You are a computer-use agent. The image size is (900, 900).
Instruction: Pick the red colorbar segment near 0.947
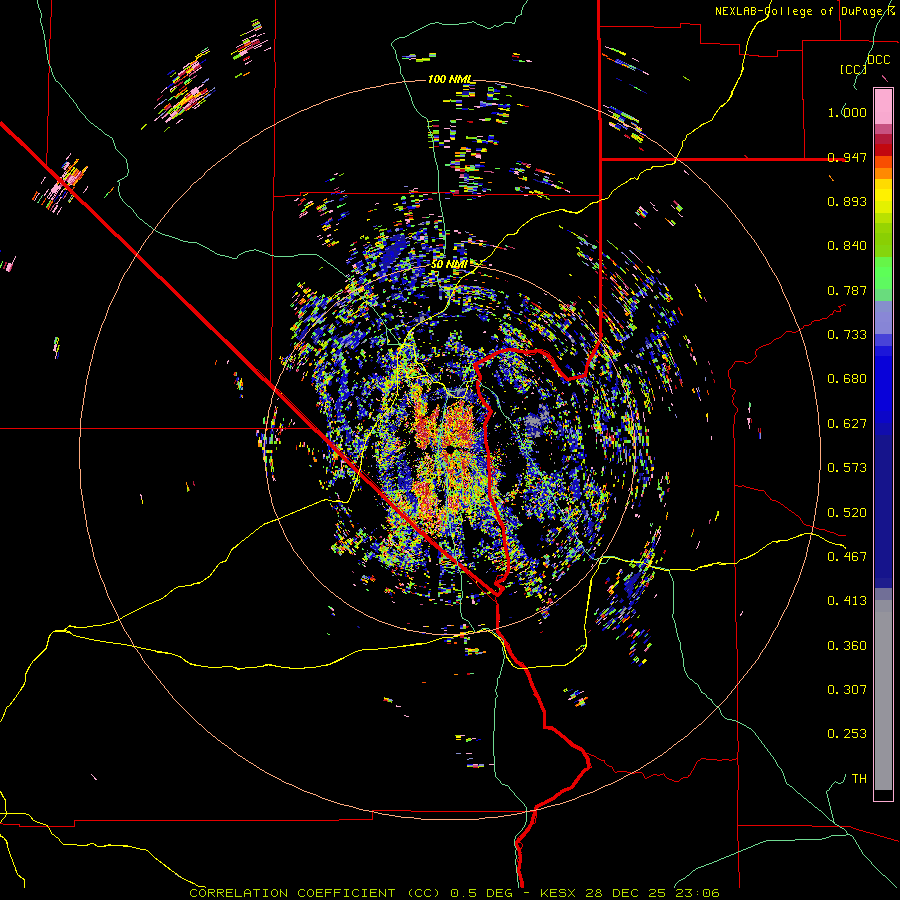click(883, 150)
